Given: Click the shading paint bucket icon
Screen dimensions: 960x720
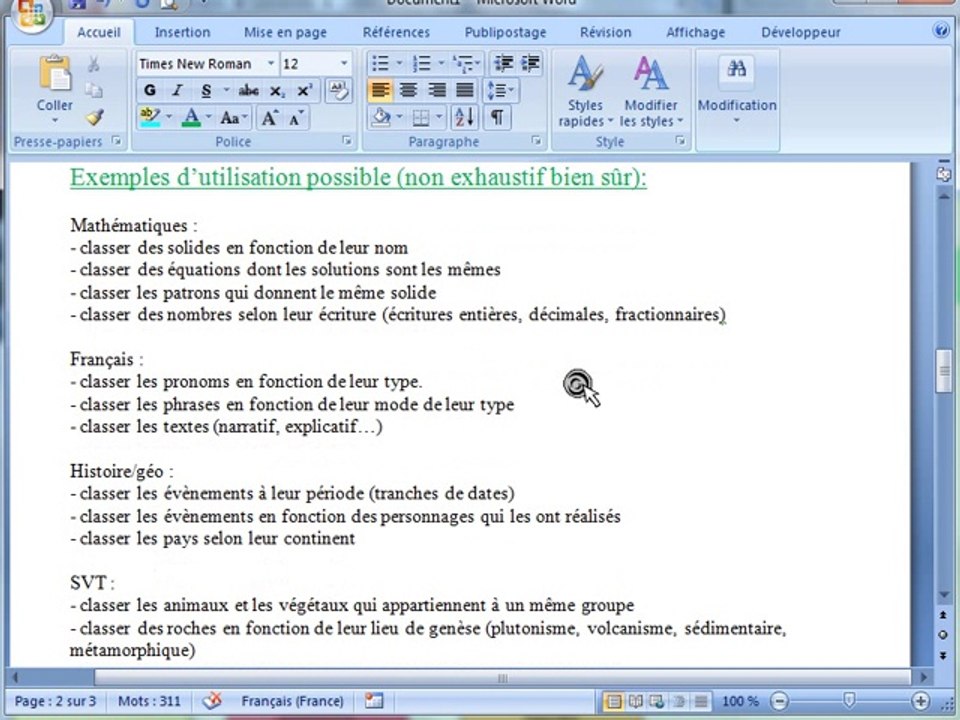Looking at the screenshot, I should (381, 117).
